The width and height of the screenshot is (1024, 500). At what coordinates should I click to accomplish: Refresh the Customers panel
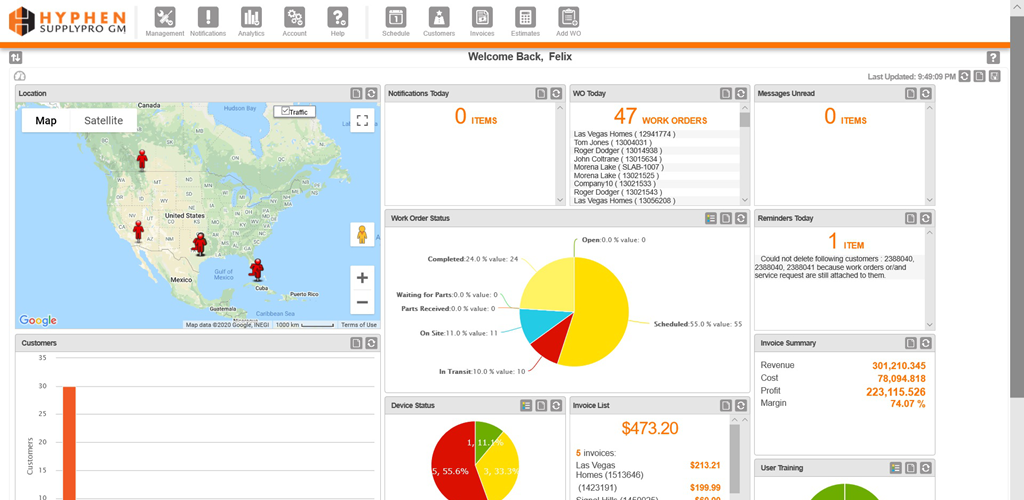371,343
